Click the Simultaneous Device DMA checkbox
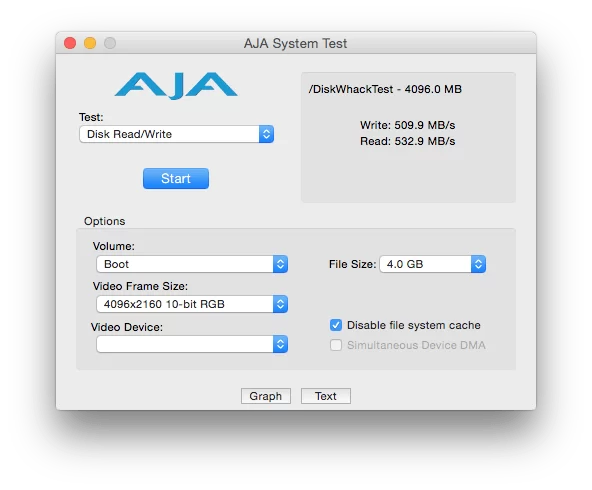592x490 pixels. click(336, 345)
